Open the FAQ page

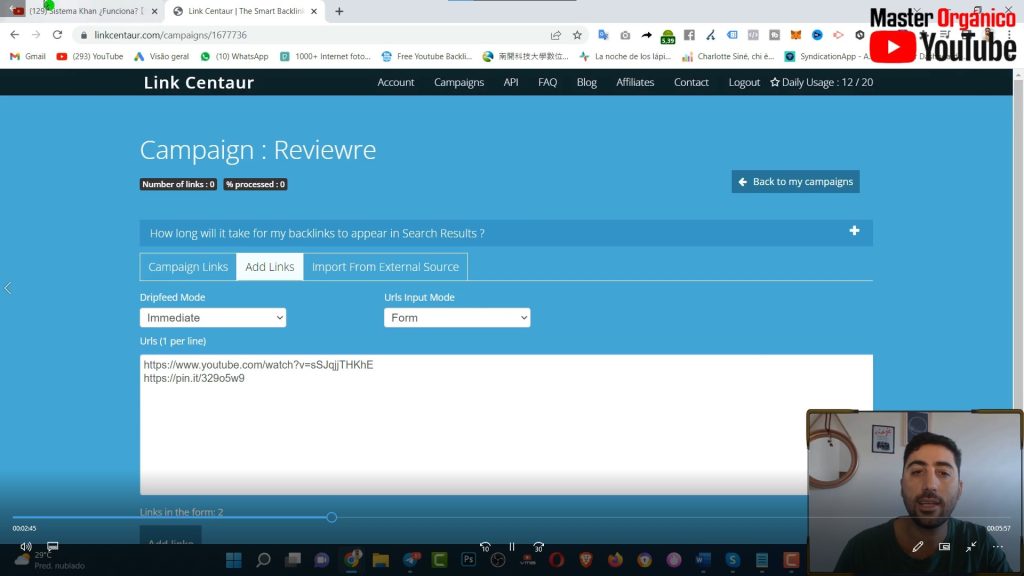pos(547,82)
